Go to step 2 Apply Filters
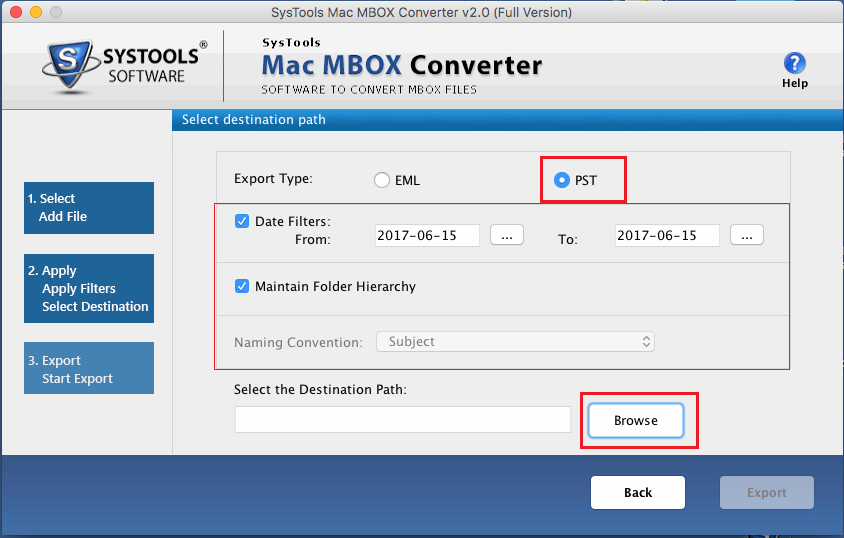The image size is (844, 538). click(x=89, y=288)
